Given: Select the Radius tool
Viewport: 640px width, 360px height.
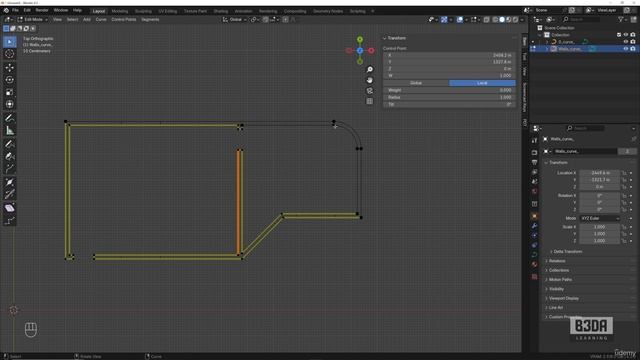Looking at the screenshot, I should point(9,182).
